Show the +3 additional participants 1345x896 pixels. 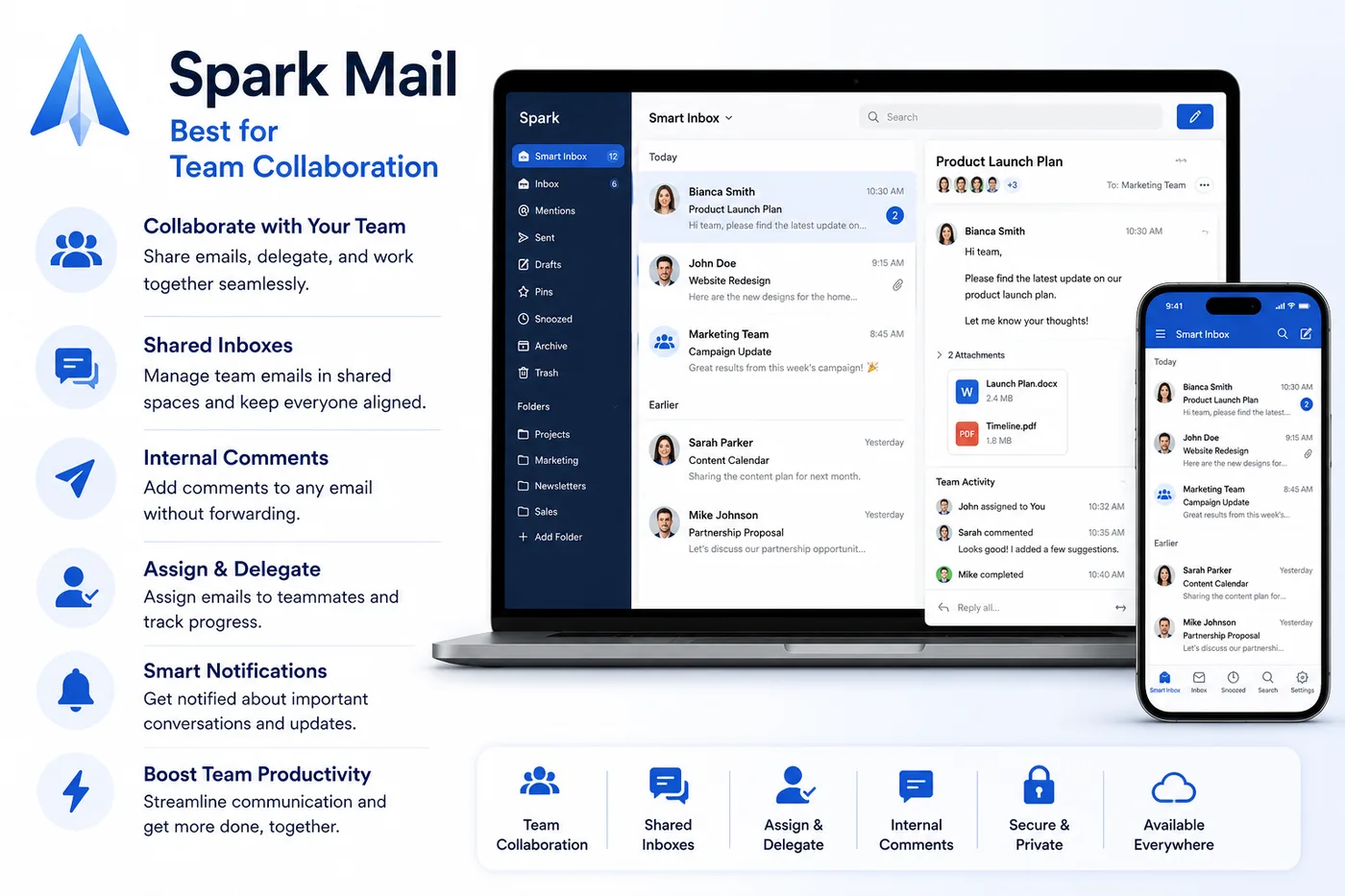click(1012, 185)
